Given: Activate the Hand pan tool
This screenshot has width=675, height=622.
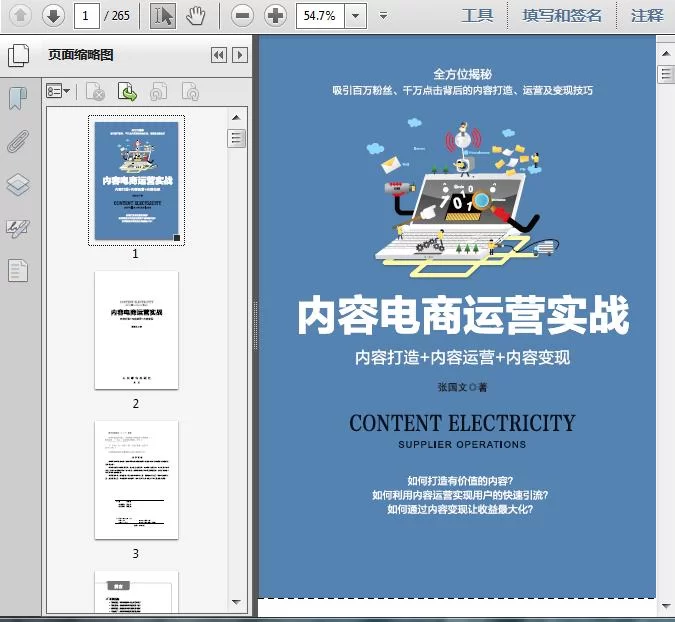Looking at the screenshot, I should click(x=196, y=15).
